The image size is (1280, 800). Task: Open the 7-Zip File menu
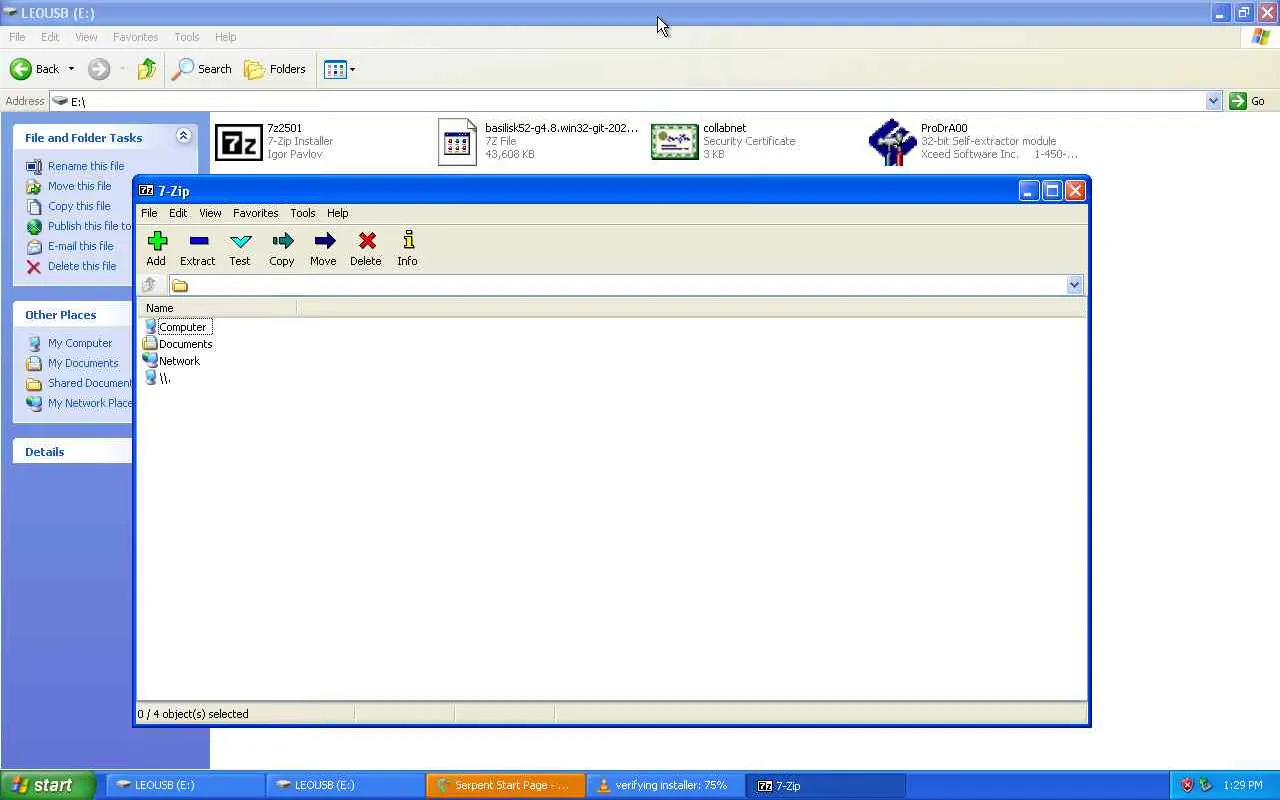(149, 213)
